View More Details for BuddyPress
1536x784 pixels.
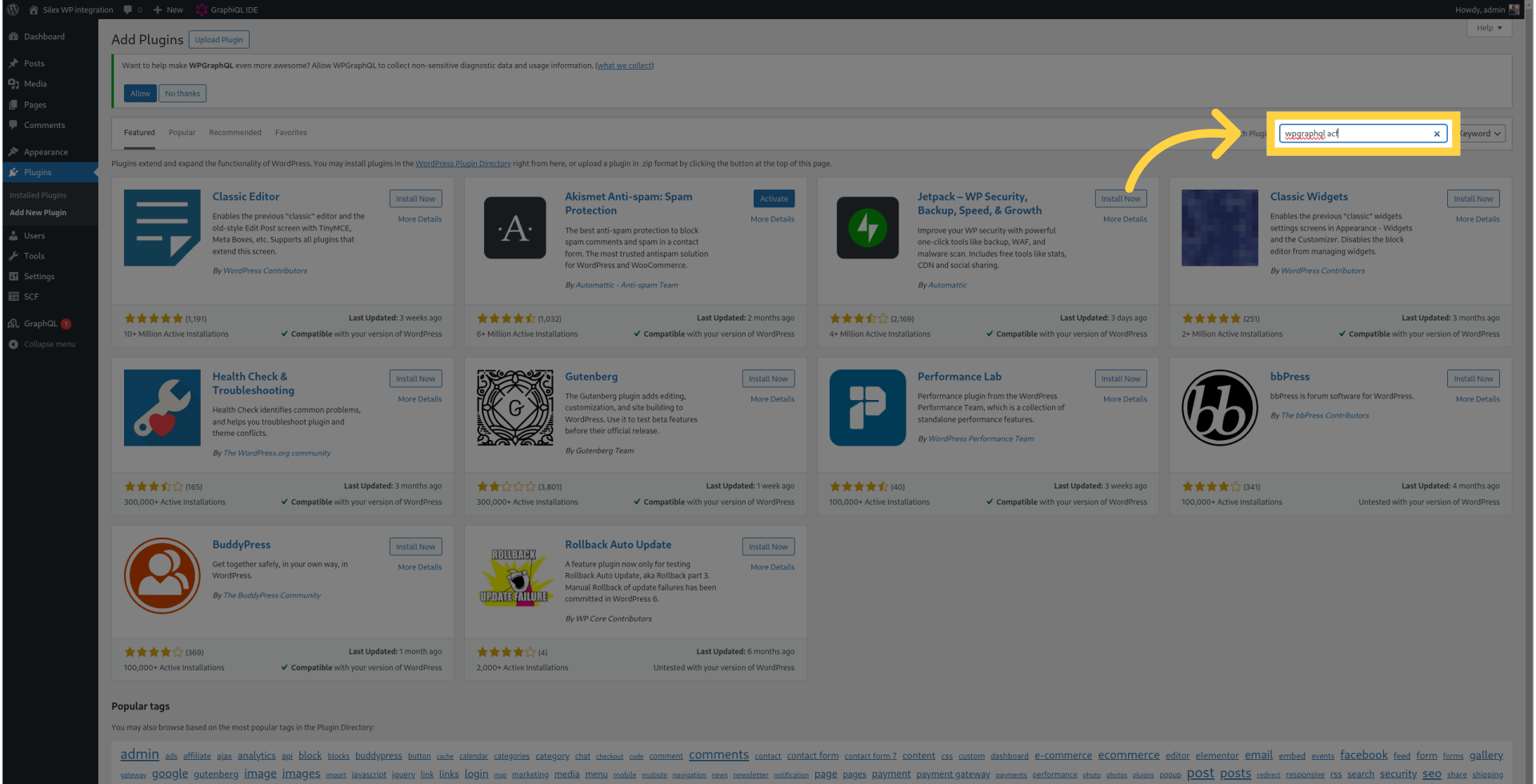click(x=420, y=567)
